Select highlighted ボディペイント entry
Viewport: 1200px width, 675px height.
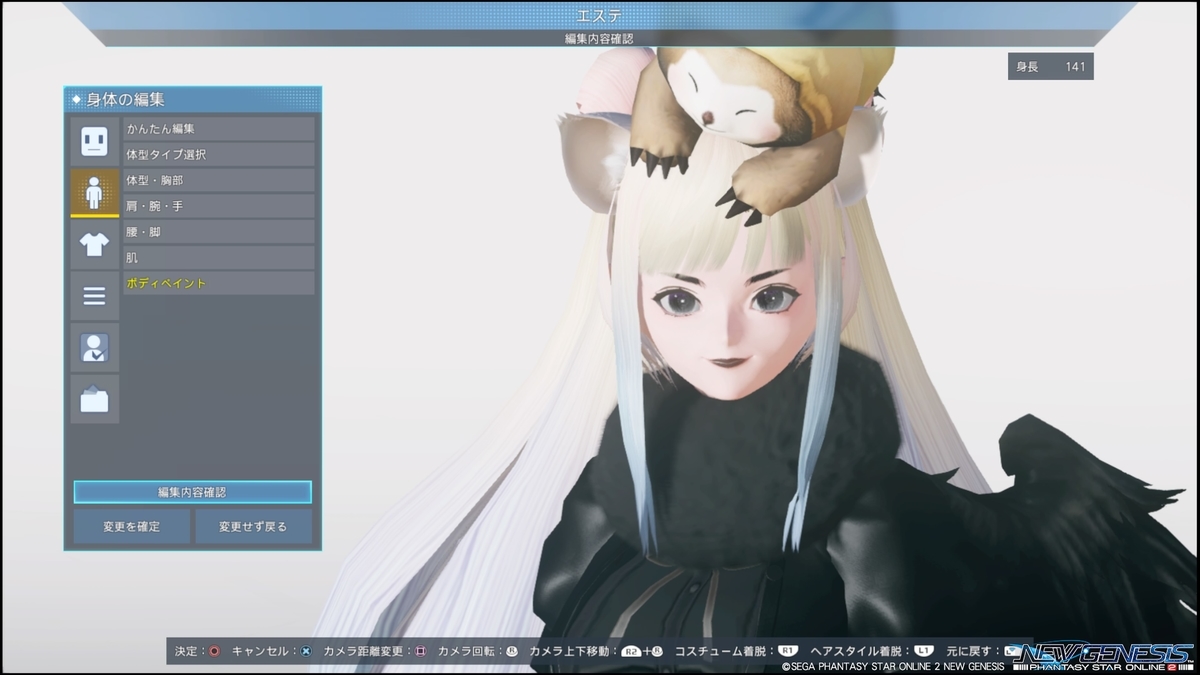pyautogui.click(x=219, y=283)
